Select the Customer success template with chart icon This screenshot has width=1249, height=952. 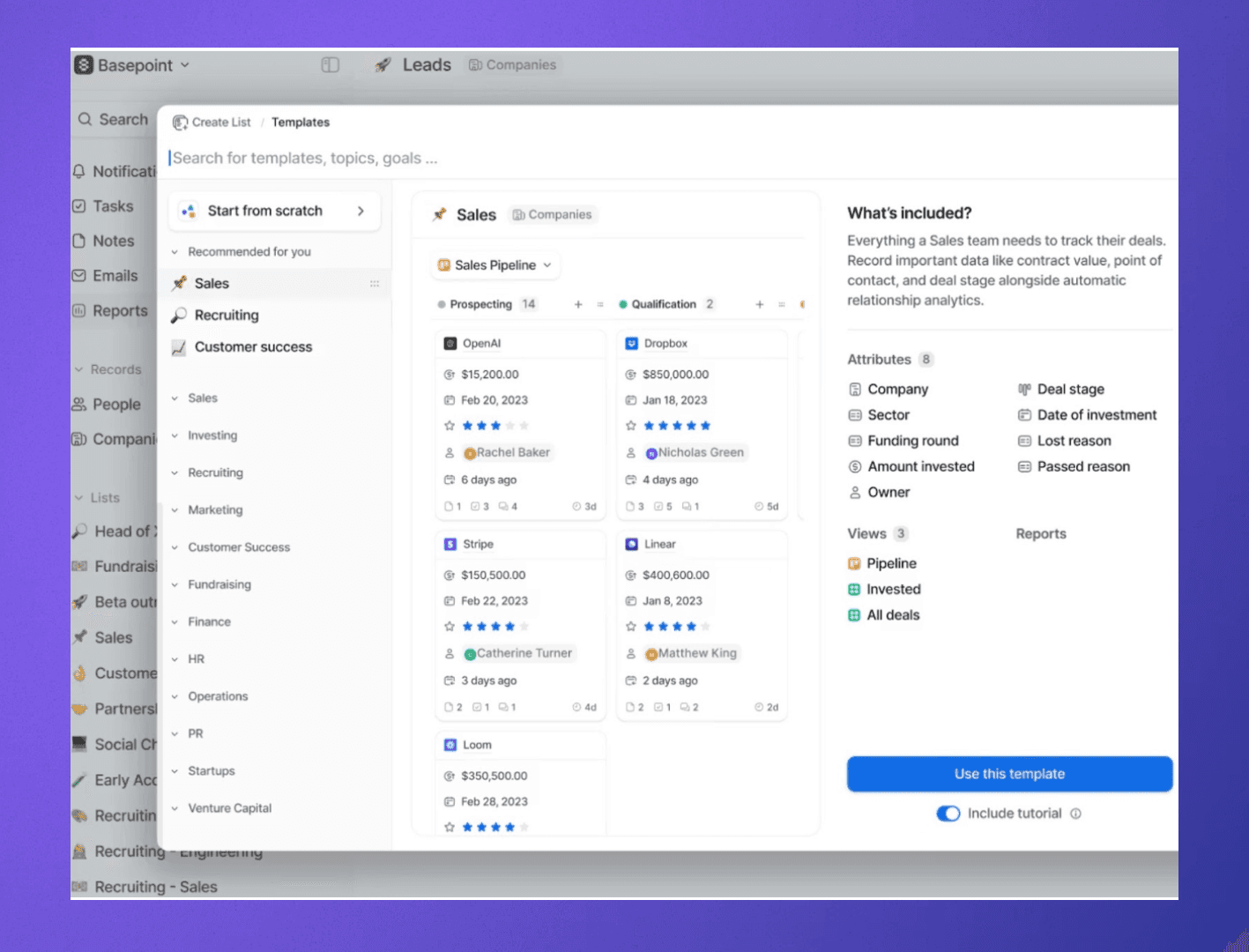(253, 346)
